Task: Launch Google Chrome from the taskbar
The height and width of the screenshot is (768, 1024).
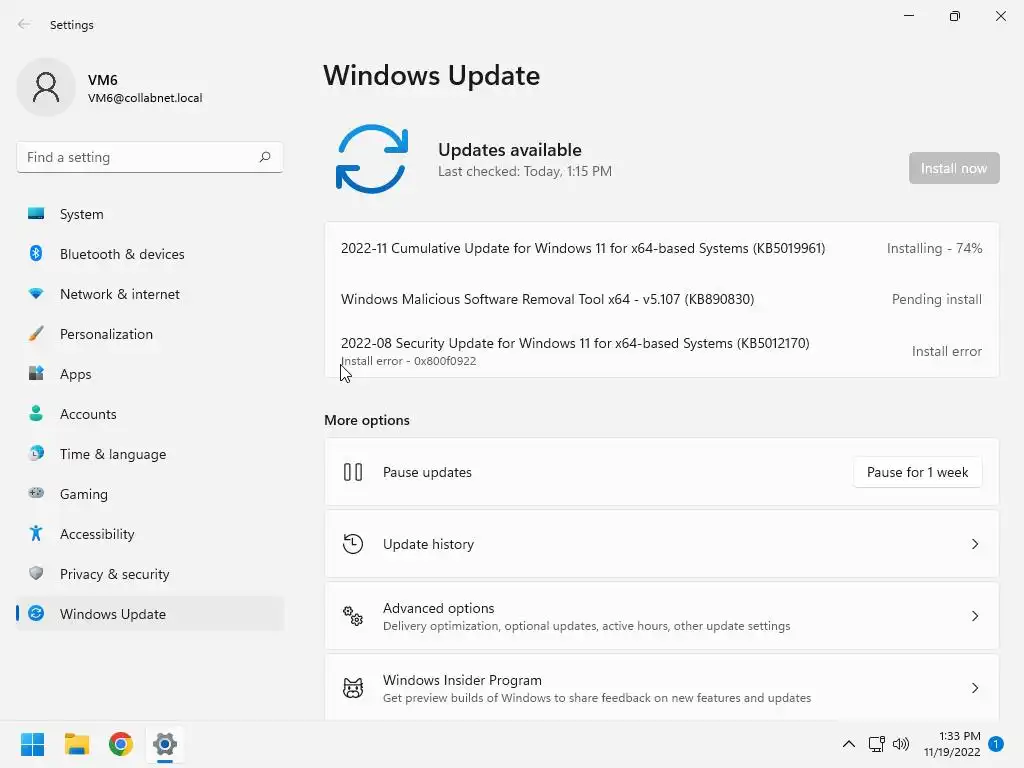Action: click(x=121, y=744)
